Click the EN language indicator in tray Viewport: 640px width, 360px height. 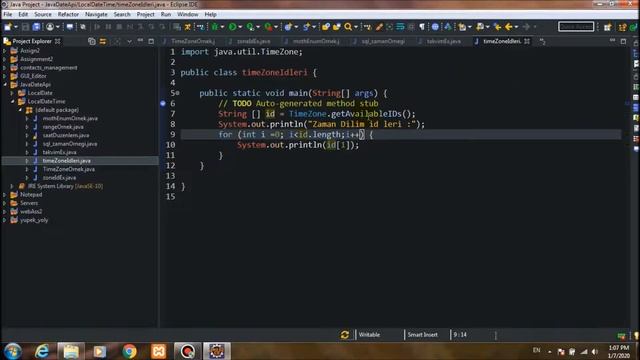536,350
